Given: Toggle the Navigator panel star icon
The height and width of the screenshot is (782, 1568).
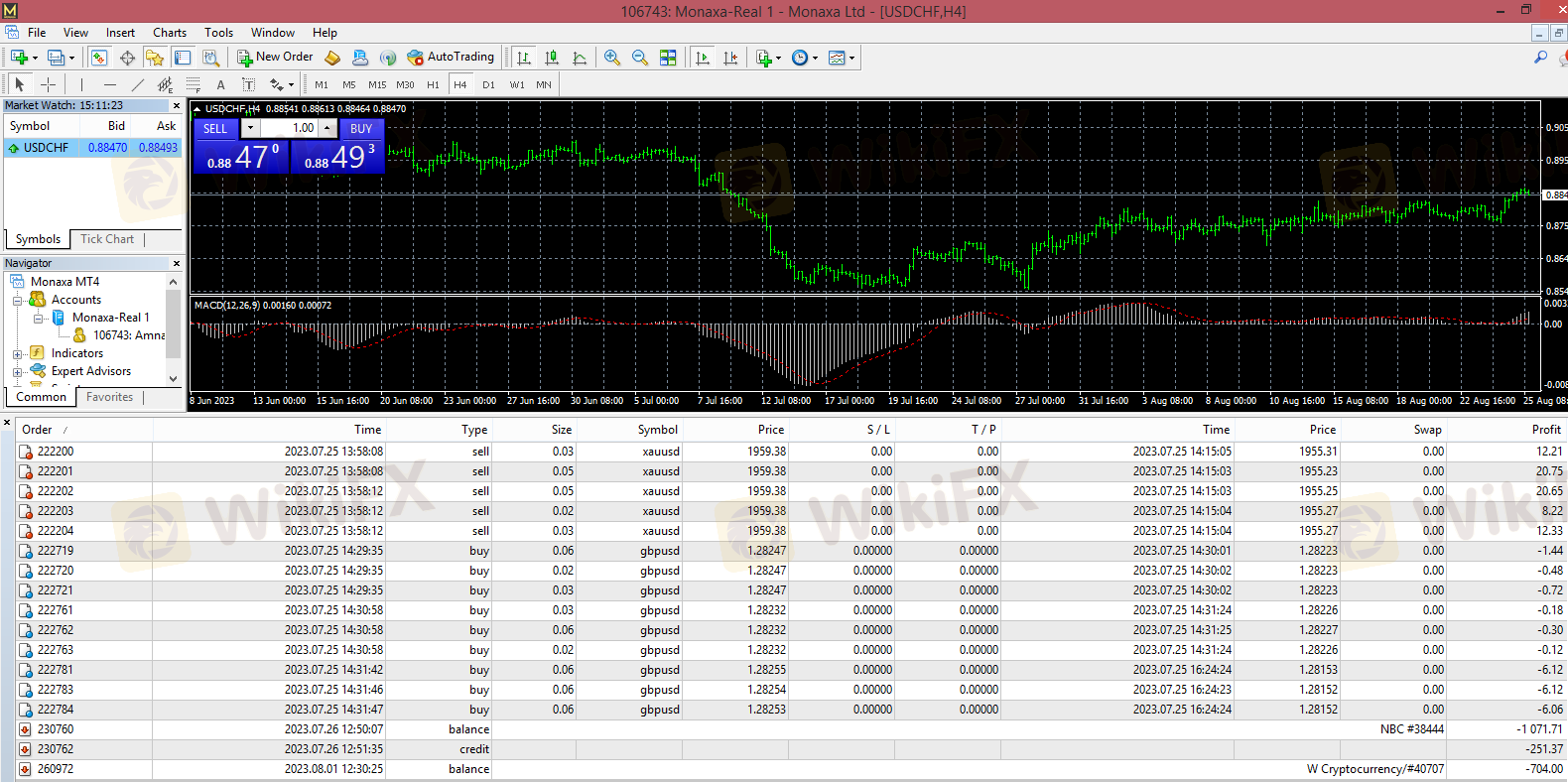Looking at the screenshot, I should [154, 58].
